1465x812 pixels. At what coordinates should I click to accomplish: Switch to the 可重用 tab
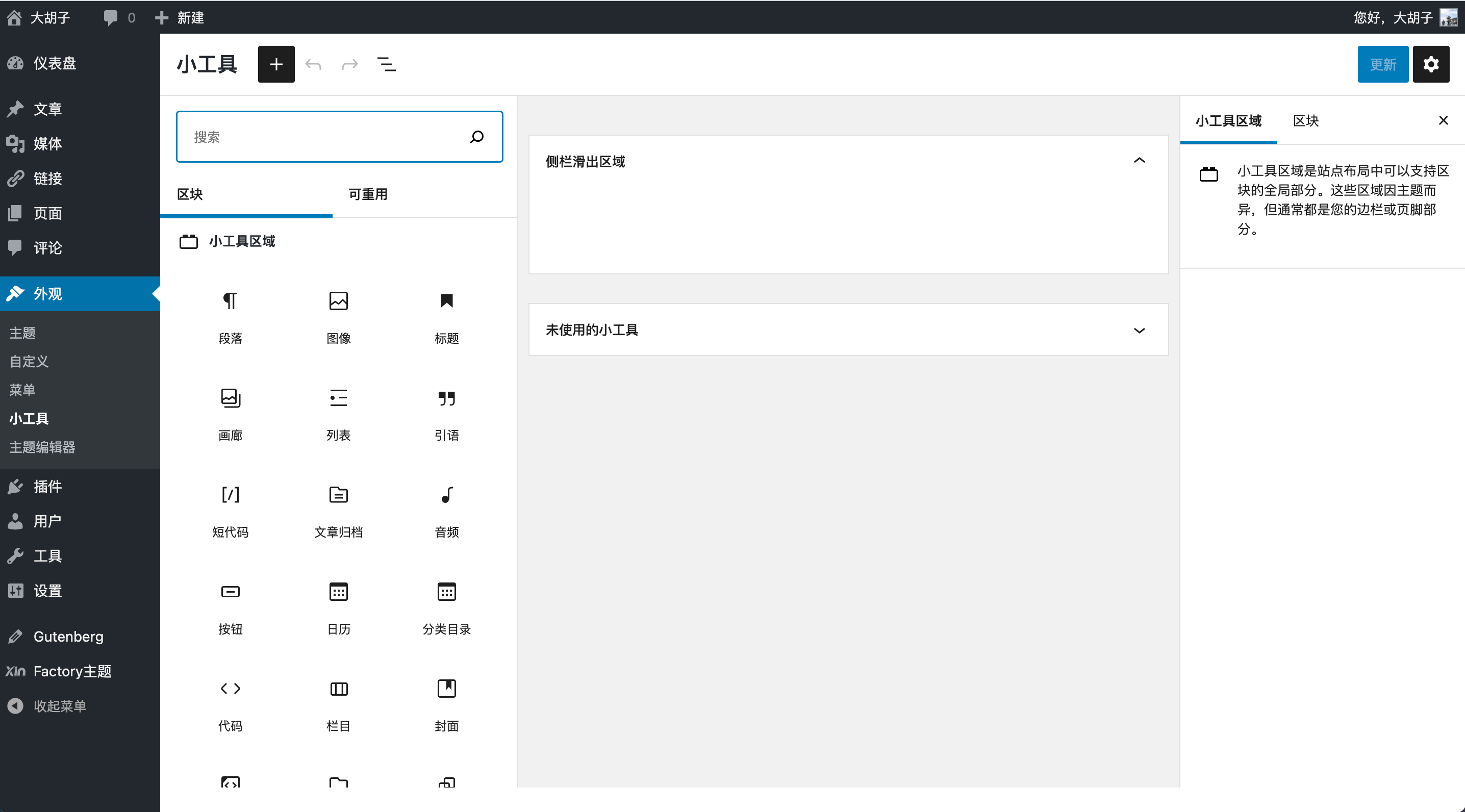pos(367,194)
